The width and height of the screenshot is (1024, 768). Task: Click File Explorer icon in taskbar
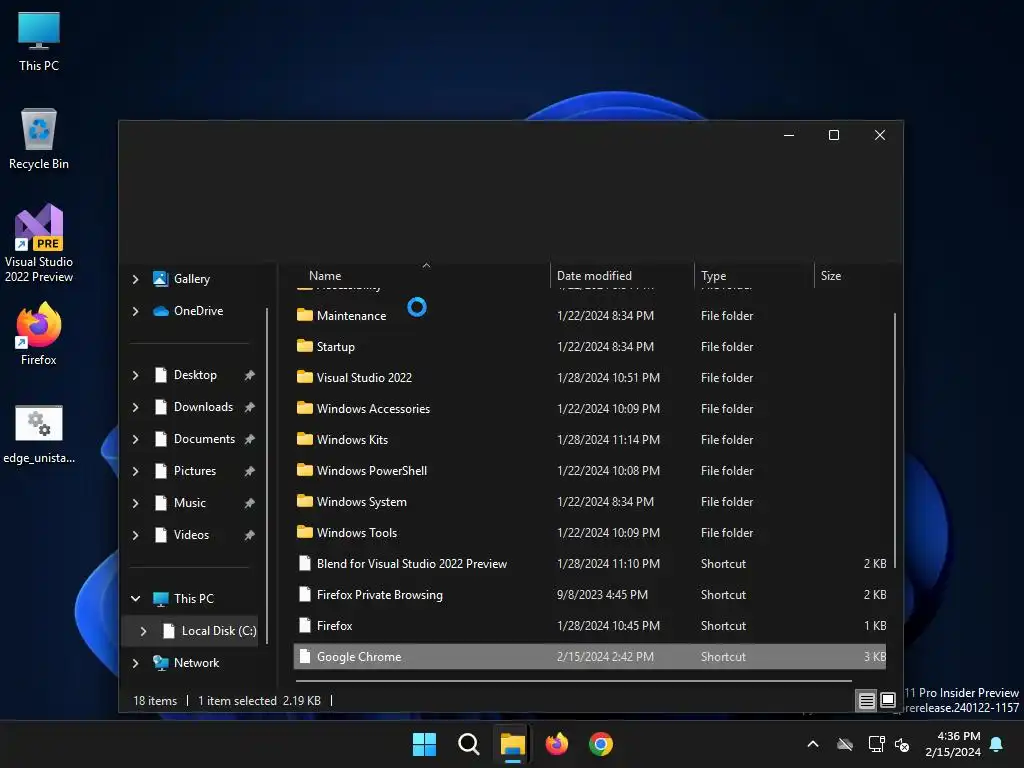pyautogui.click(x=513, y=744)
